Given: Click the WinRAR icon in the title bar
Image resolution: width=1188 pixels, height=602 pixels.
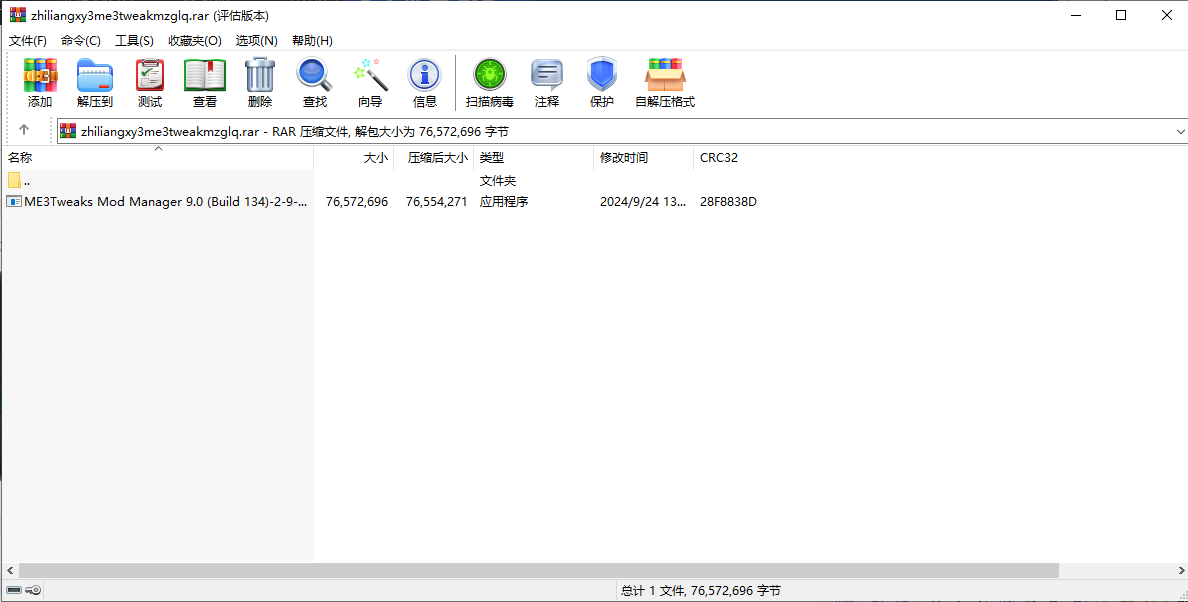Looking at the screenshot, I should pos(17,15).
